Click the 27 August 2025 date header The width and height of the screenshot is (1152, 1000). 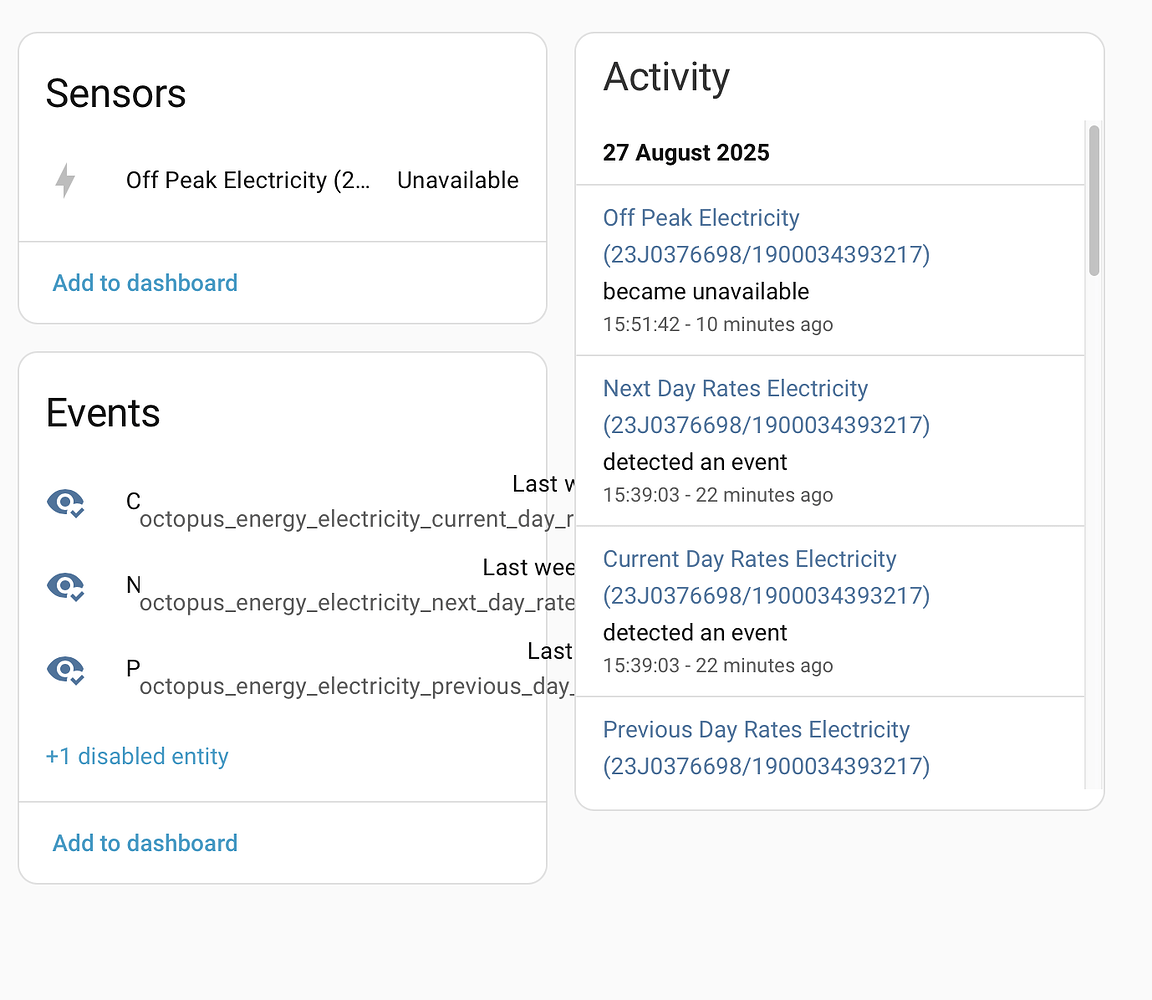[x=686, y=152]
